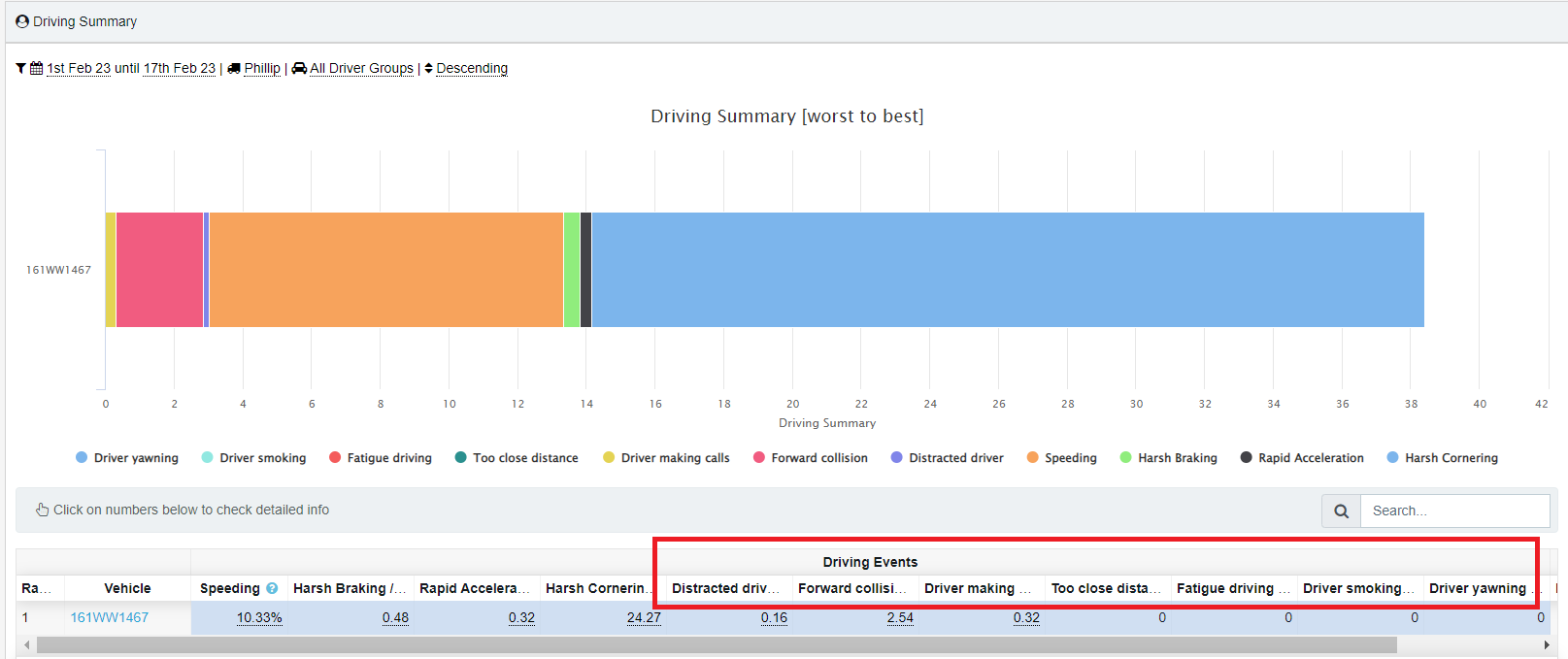Toggle Harsh Cornering legend series
This screenshot has width=1568, height=659.
(x=1443, y=458)
